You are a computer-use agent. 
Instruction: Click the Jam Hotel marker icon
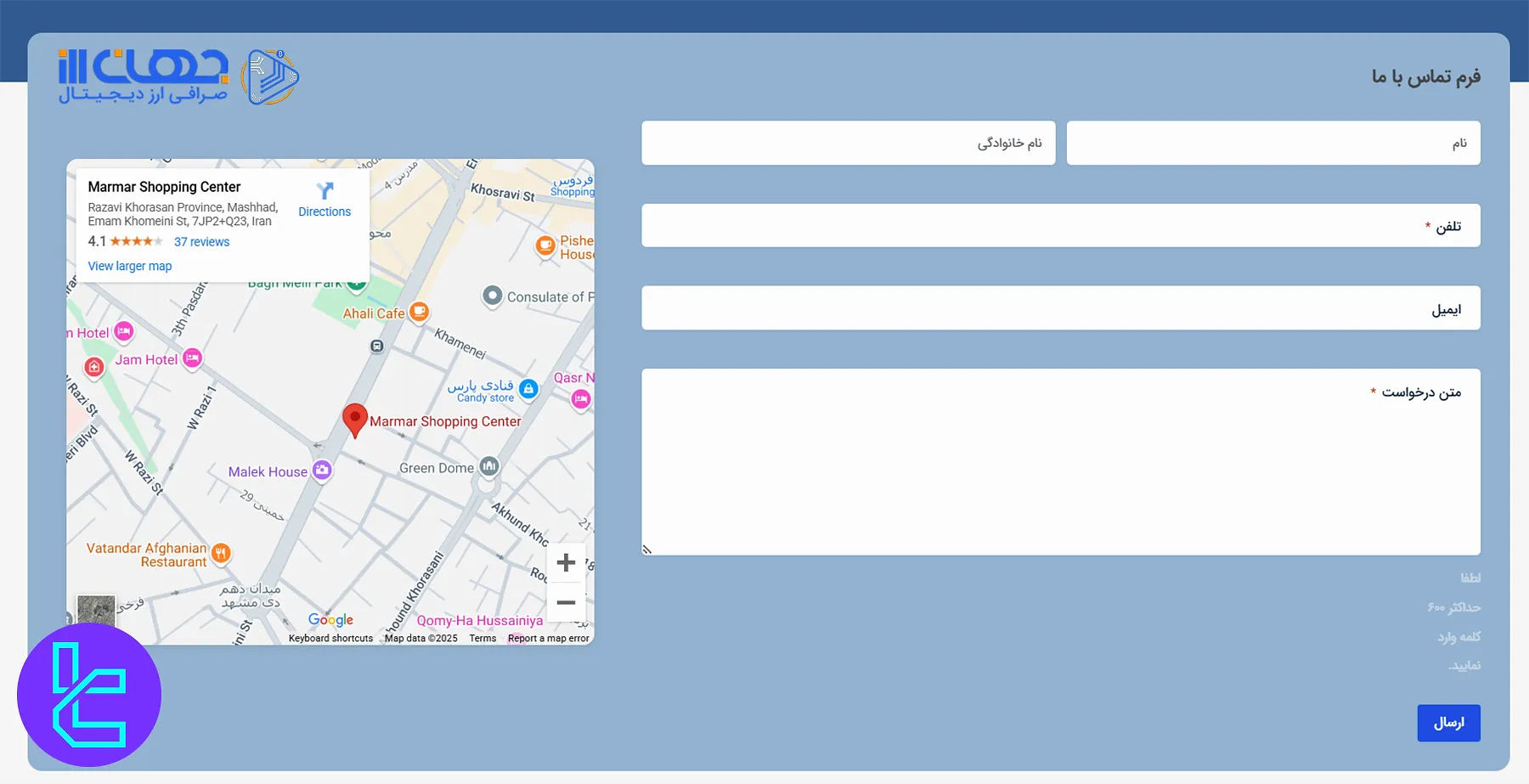[x=193, y=358]
